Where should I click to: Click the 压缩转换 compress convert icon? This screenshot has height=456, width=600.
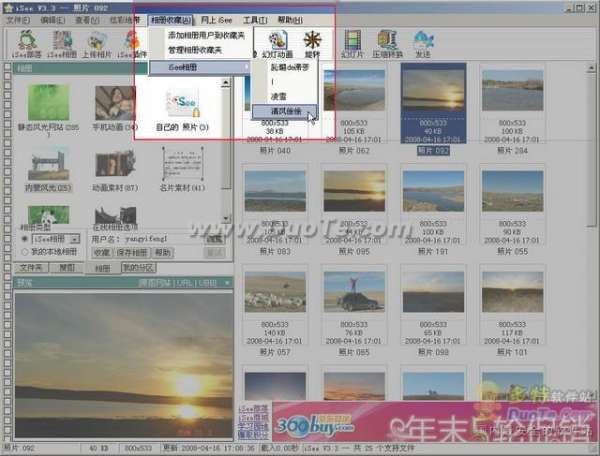[388, 44]
